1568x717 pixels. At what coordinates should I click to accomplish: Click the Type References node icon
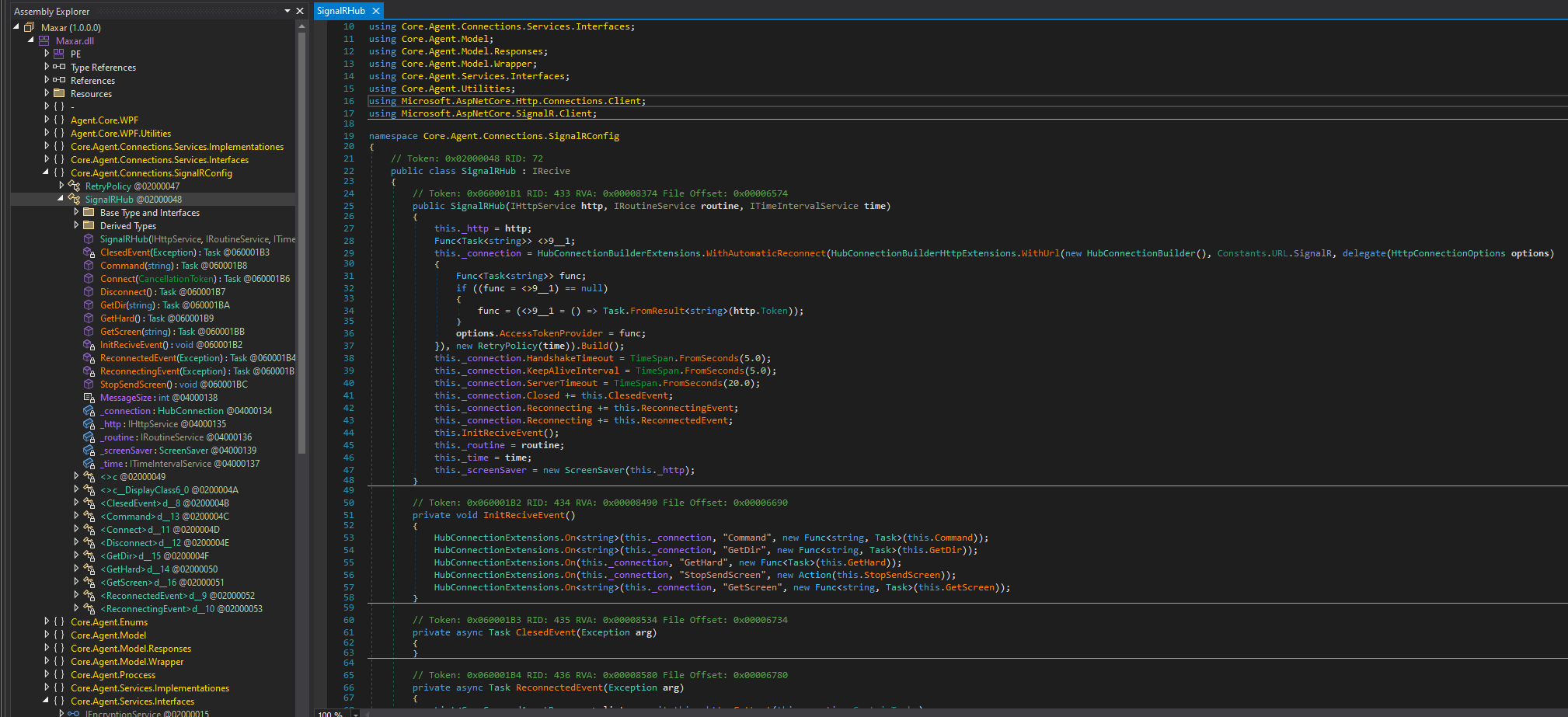coord(59,67)
